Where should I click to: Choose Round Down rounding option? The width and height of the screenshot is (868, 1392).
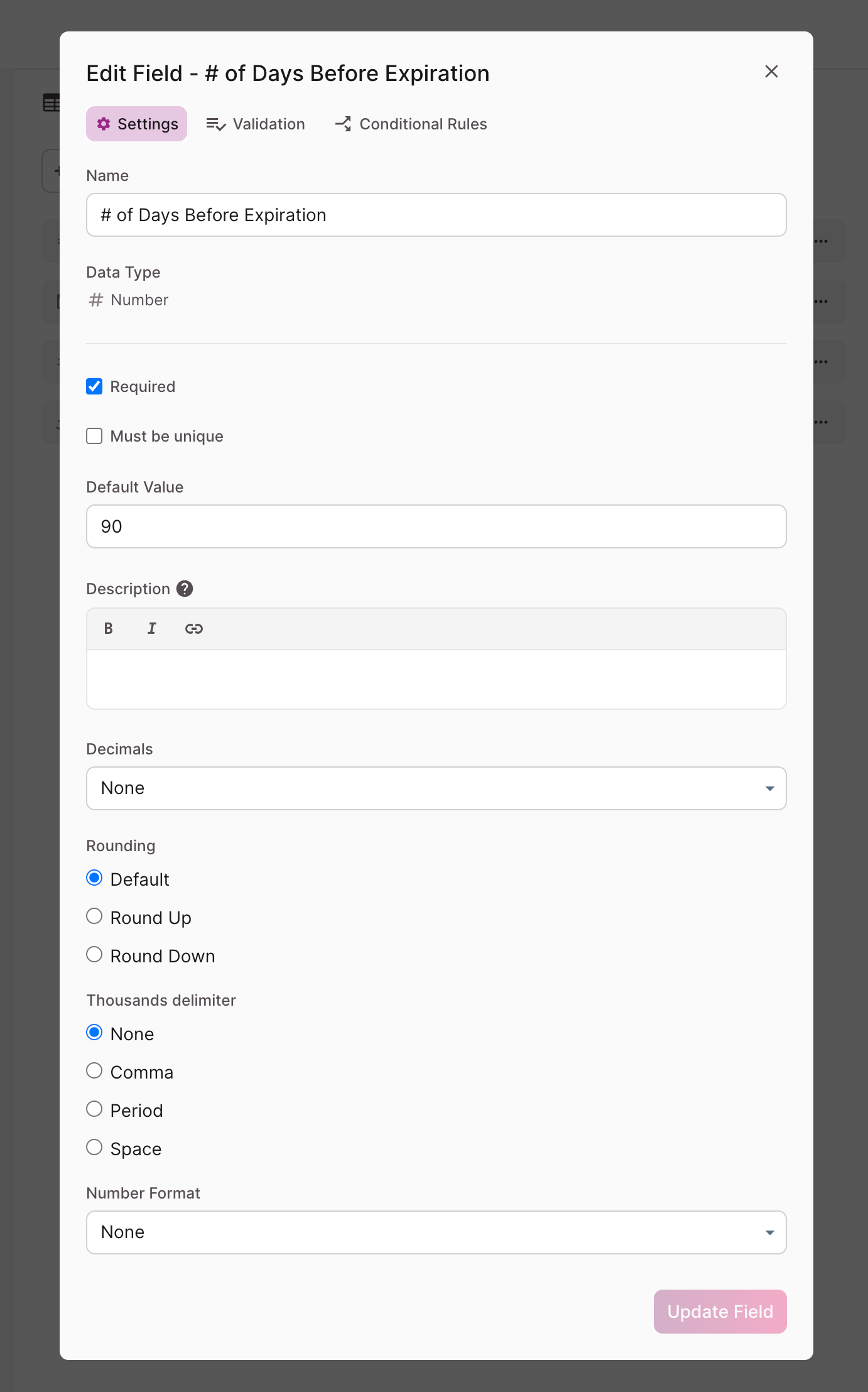tap(94, 955)
